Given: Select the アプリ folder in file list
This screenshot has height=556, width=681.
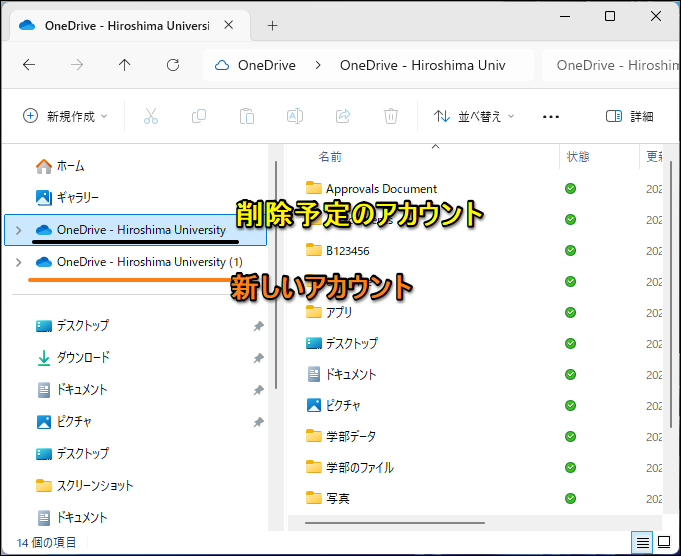Looking at the screenshot, I should click(x=329, y=312).
